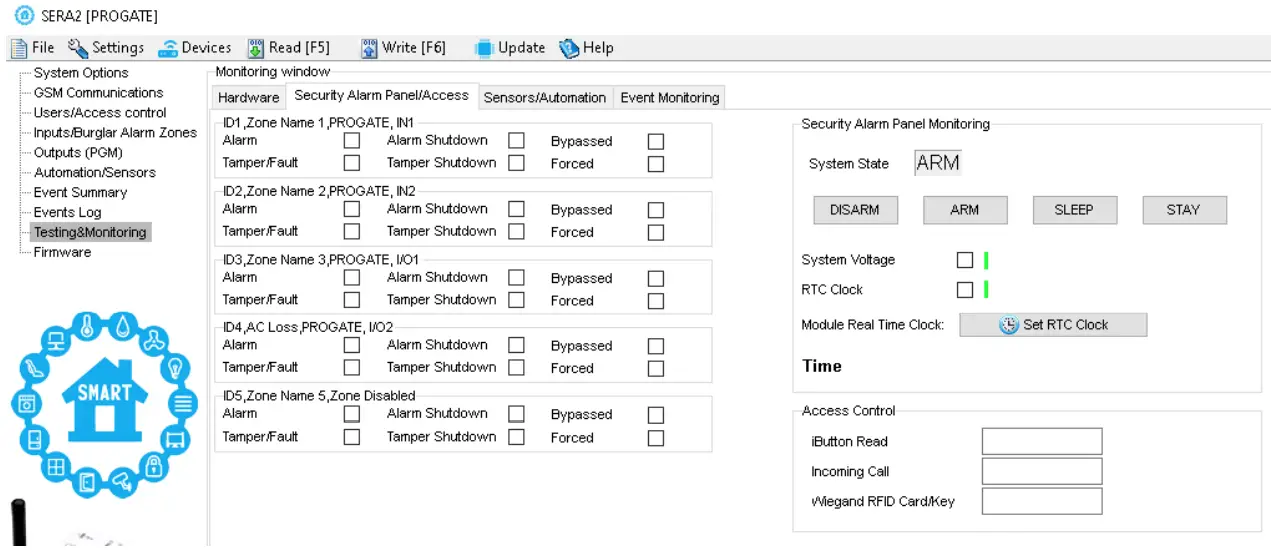Click the iButton Read field
The width and height of the screenshot is (1271, 550).
click(1042, 442)
